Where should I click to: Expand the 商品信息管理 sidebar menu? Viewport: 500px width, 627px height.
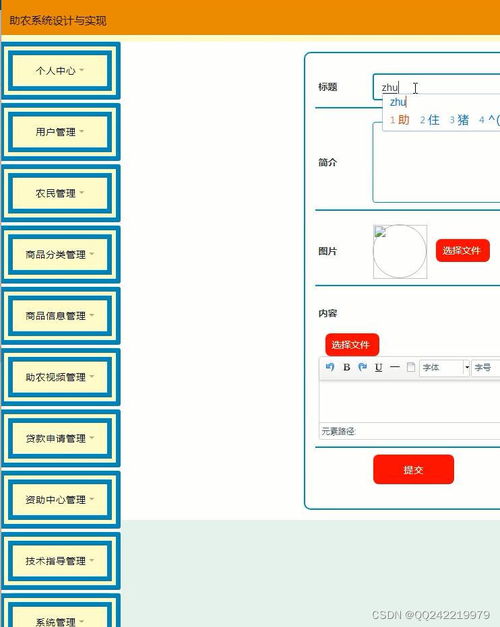tap(60, 316)
